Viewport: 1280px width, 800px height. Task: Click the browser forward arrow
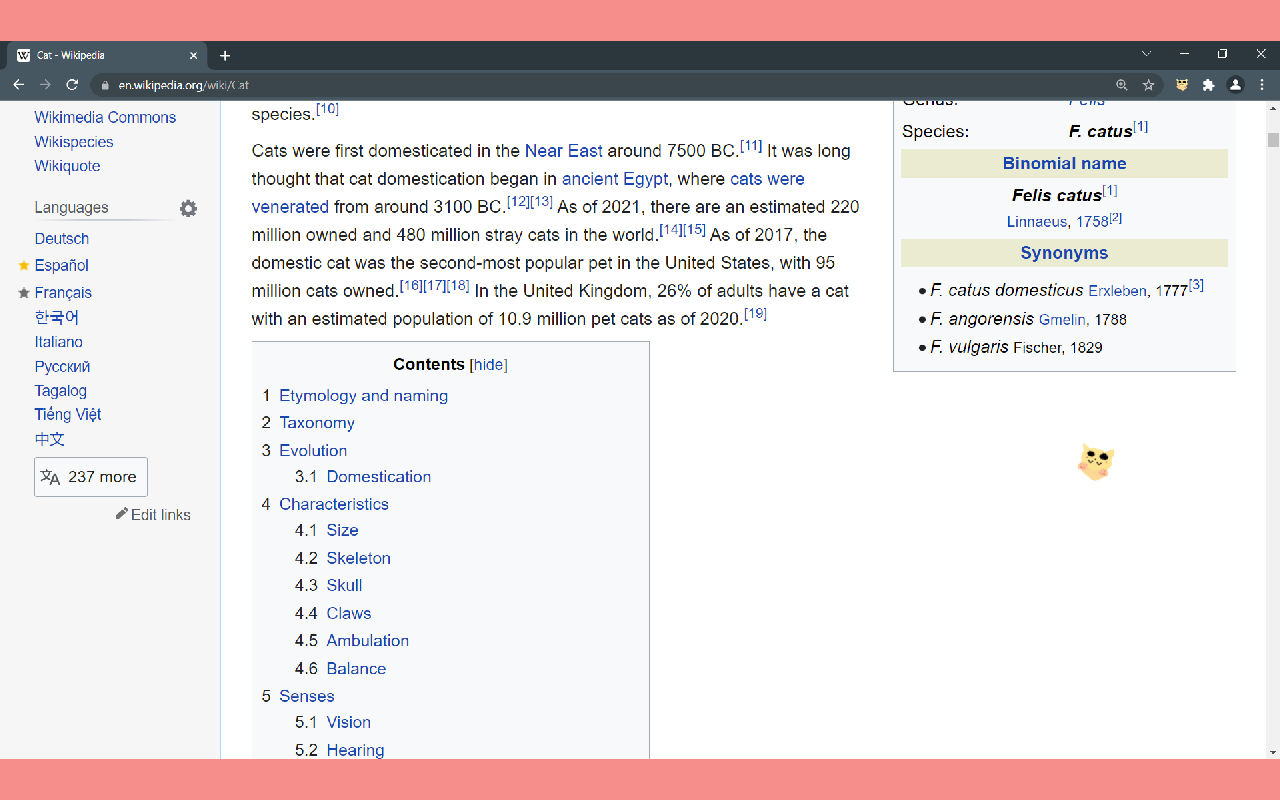(x=45, y=85)
